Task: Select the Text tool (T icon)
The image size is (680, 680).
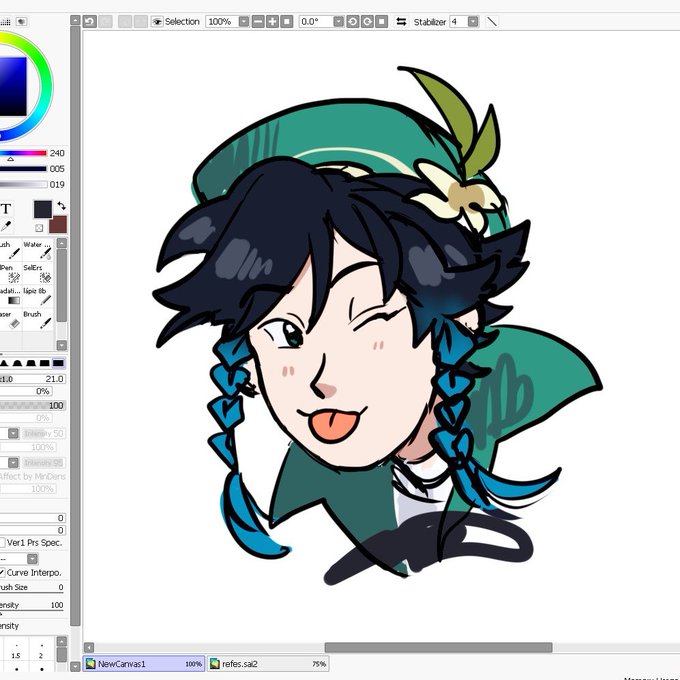Action: pos(6,209)
